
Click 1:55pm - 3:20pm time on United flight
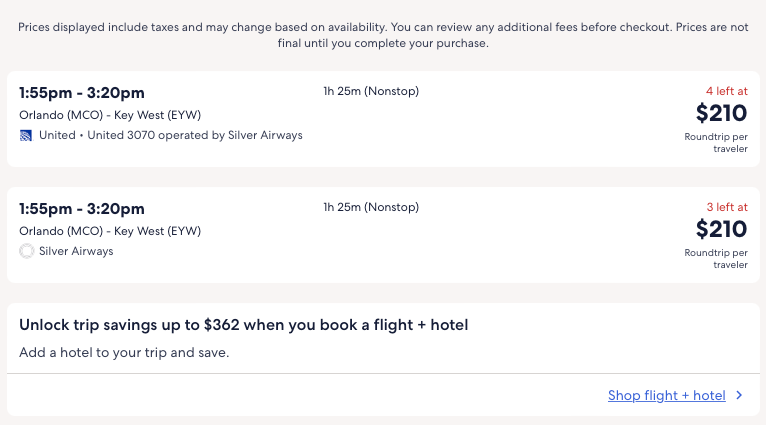pos(82,93)
